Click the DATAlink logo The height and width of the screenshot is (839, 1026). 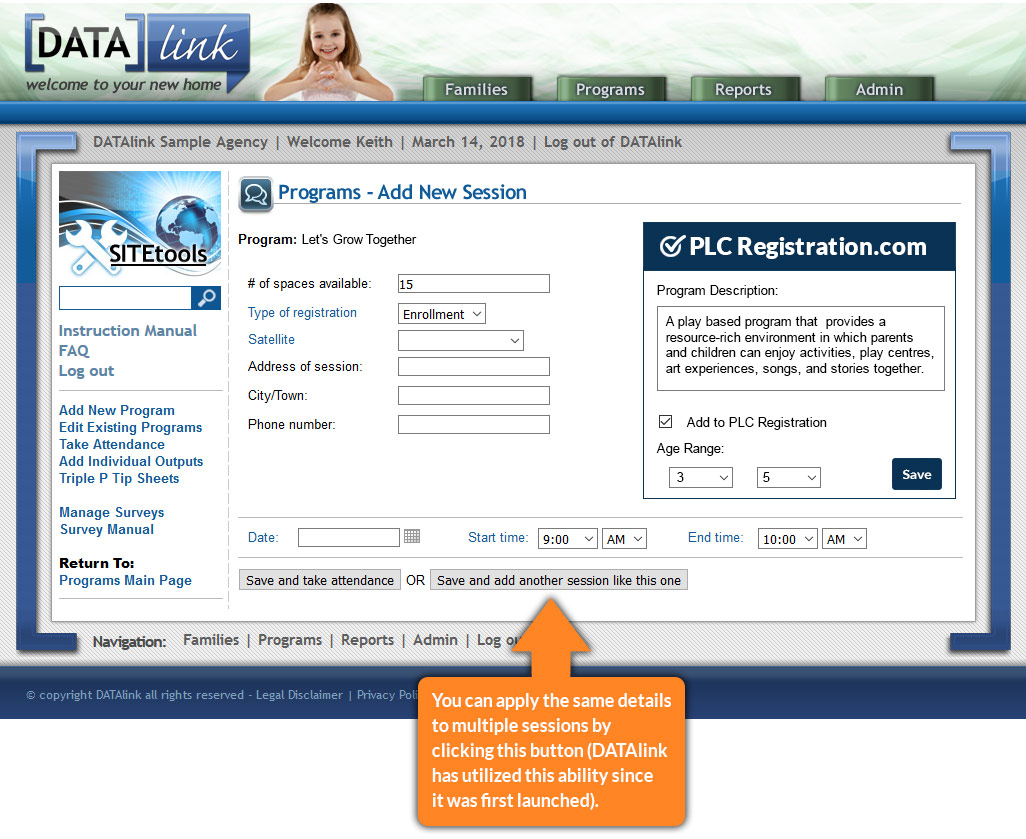click(135, 53)
